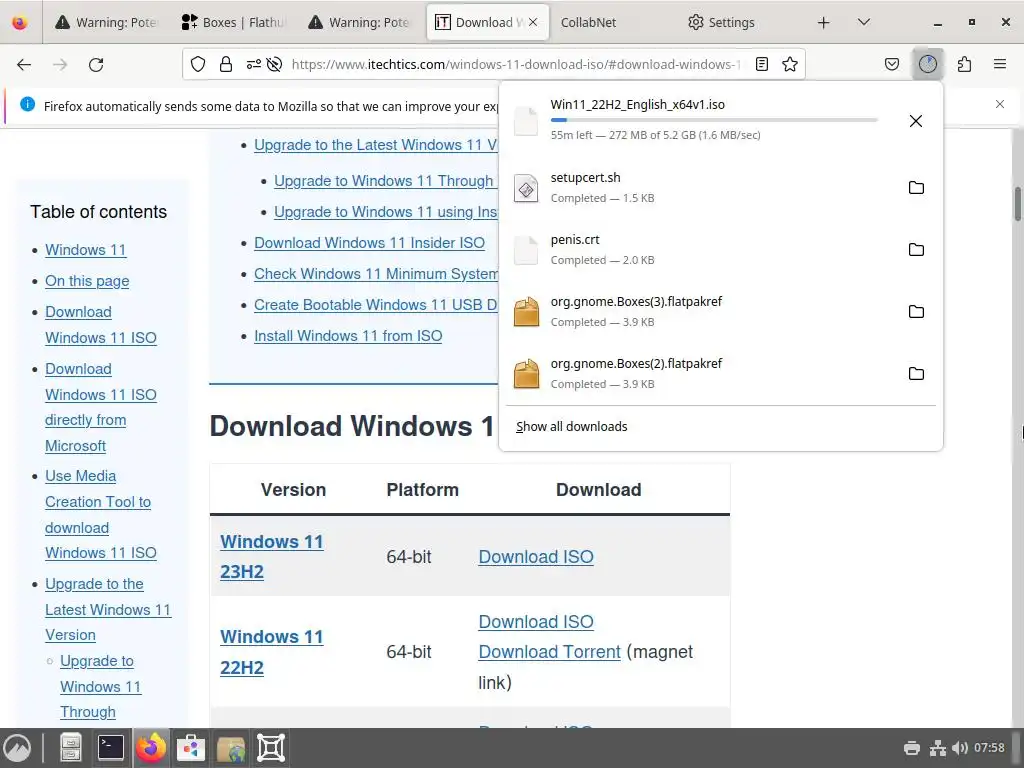The width and height of the screenshot is (1024, 768).
Task: Click On this page in table of contents
Action: coord(87,281)
